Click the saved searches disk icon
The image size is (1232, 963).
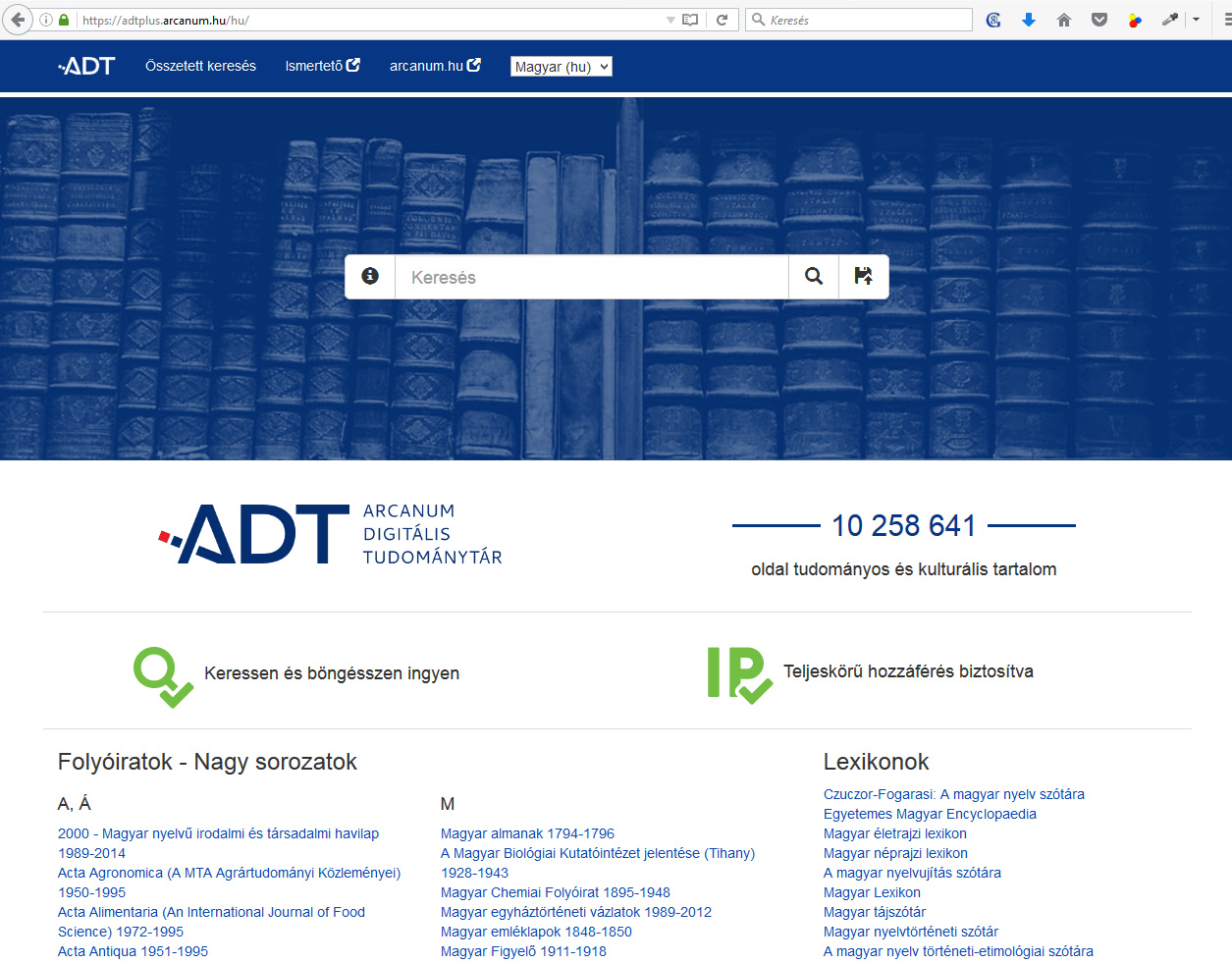[x=864, y=277]
